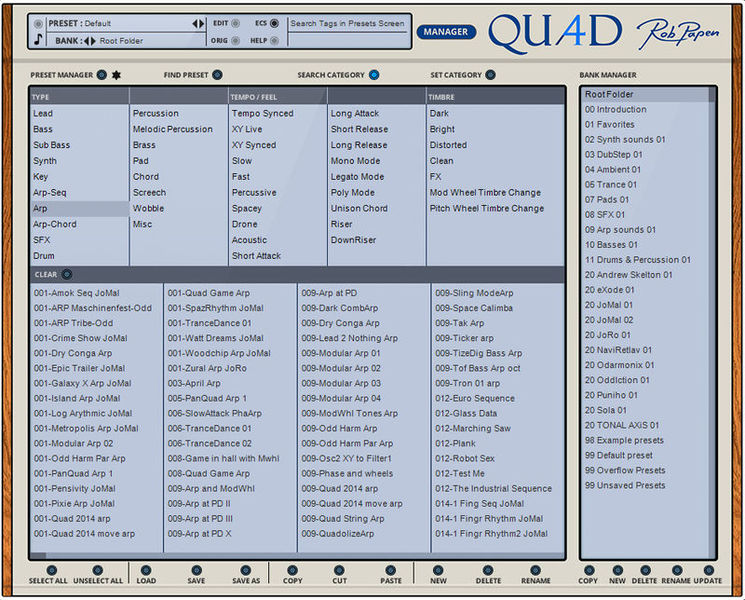Click the MANAGER button
Screen dimensions: 745x600
(446, 32)
